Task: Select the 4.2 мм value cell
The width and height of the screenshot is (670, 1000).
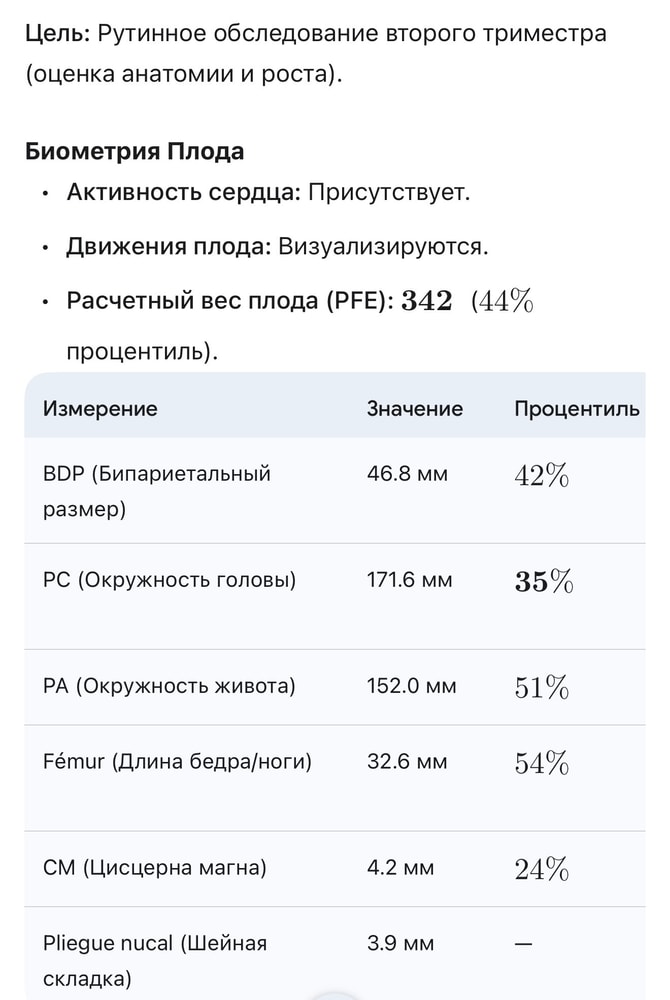Action: [401, 868]
